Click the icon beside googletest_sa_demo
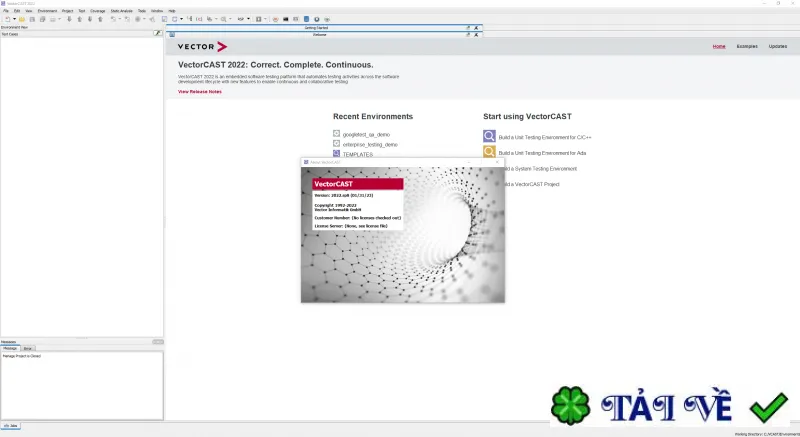 pyautogui.click(x=336, y=134)
